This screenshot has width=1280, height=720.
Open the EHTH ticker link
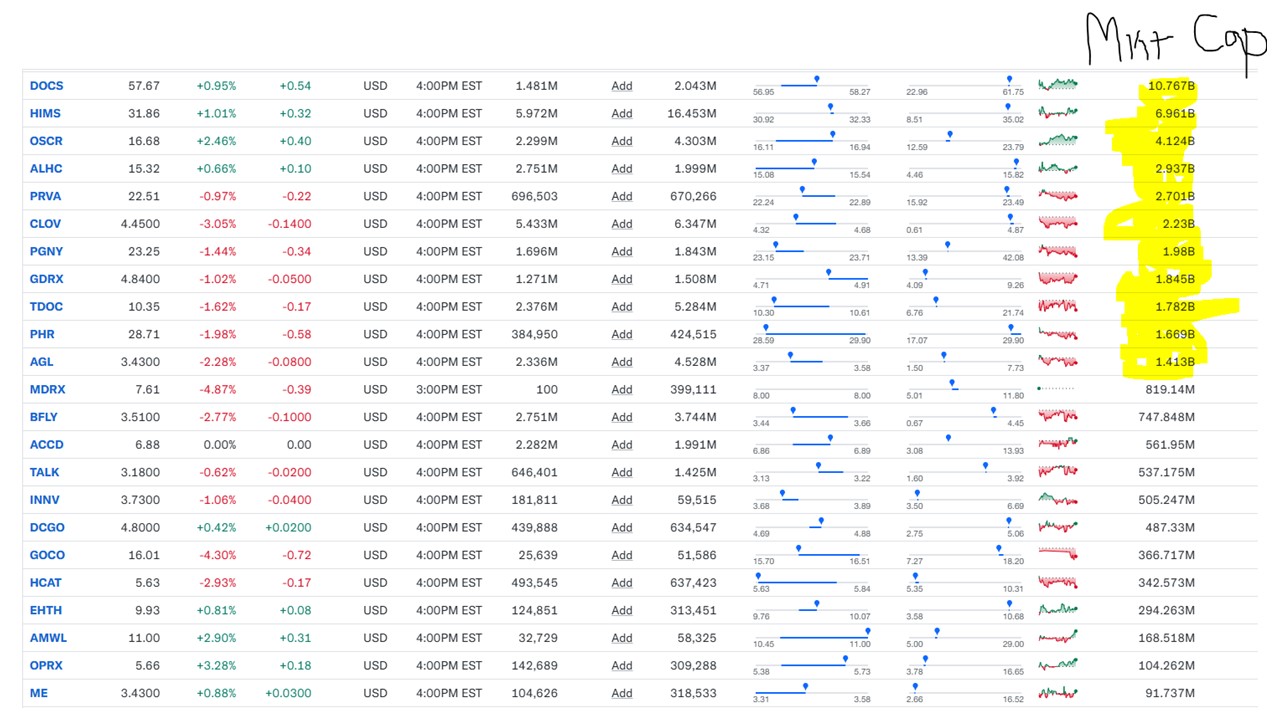pos(45,610)
